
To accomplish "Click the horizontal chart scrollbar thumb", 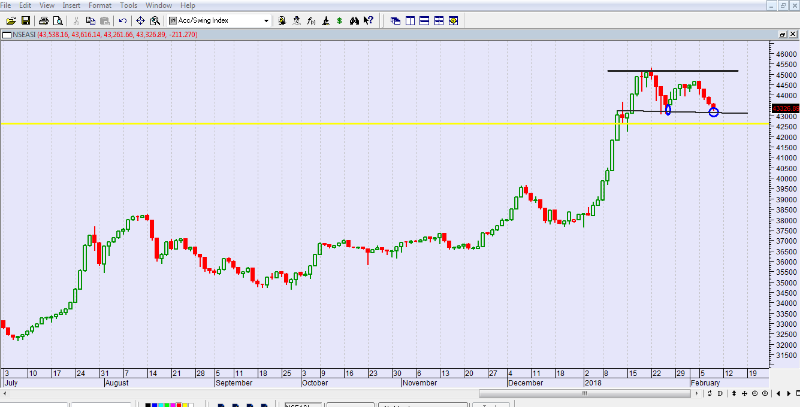I will click(583, 393).
